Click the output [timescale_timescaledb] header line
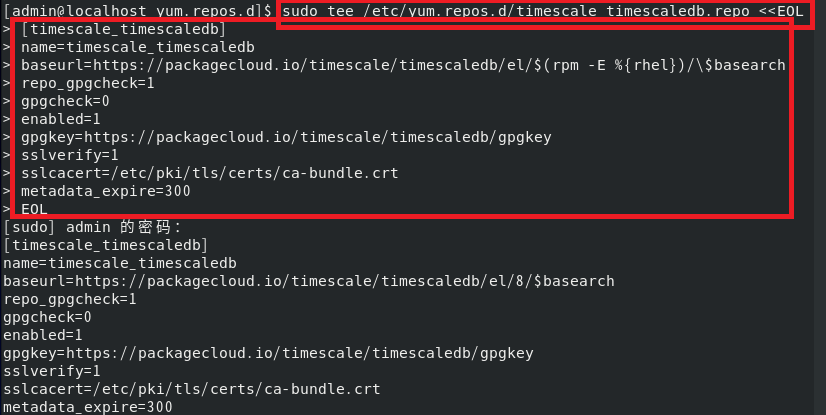 tap(105, 245)
